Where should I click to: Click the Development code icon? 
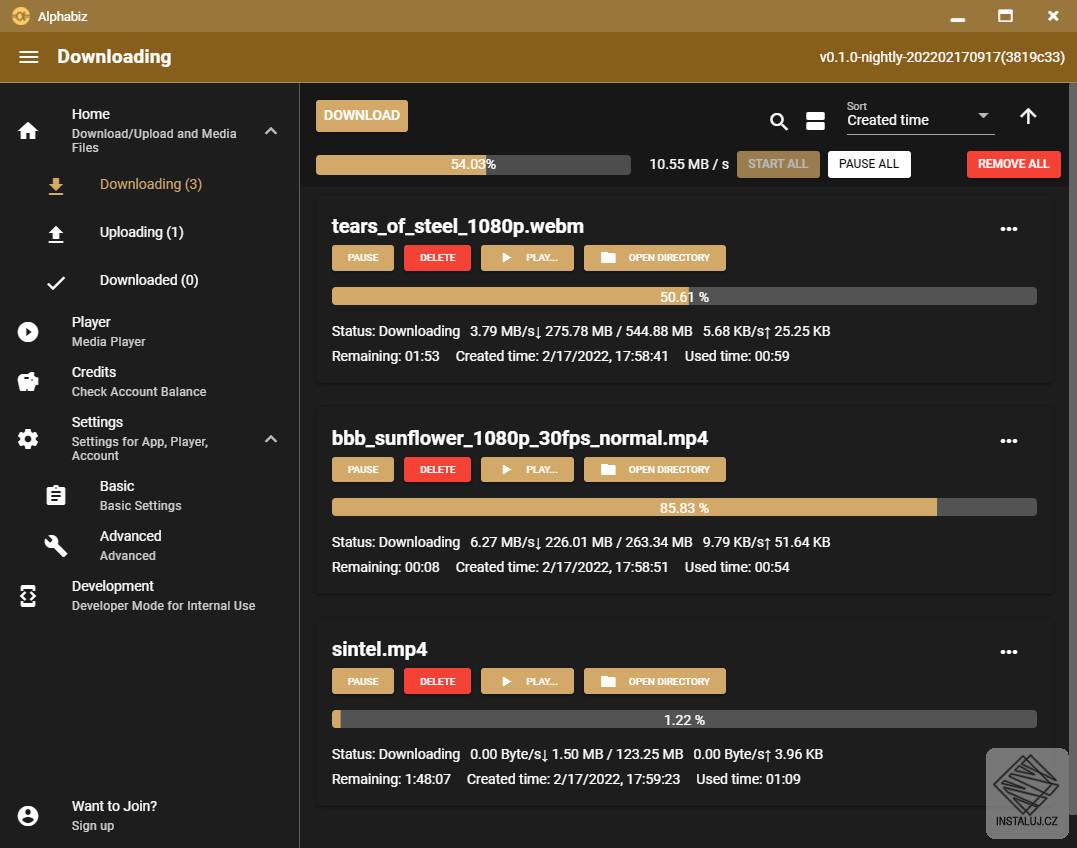click(28, 596)
